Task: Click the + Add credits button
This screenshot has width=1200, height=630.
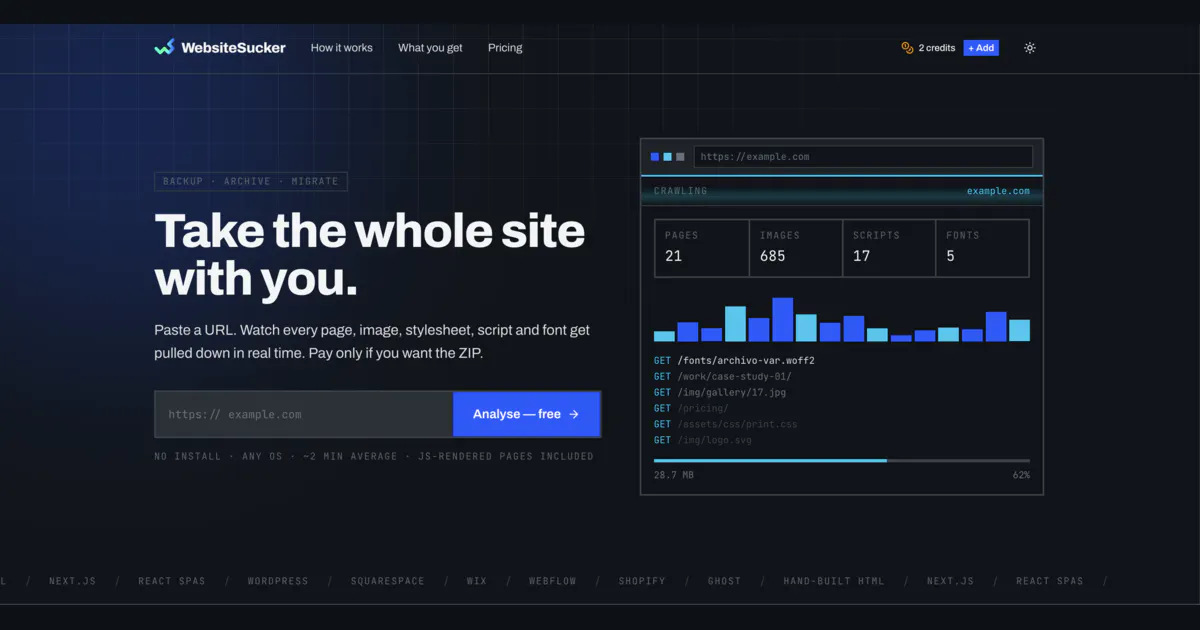Action: pos(981,48)
